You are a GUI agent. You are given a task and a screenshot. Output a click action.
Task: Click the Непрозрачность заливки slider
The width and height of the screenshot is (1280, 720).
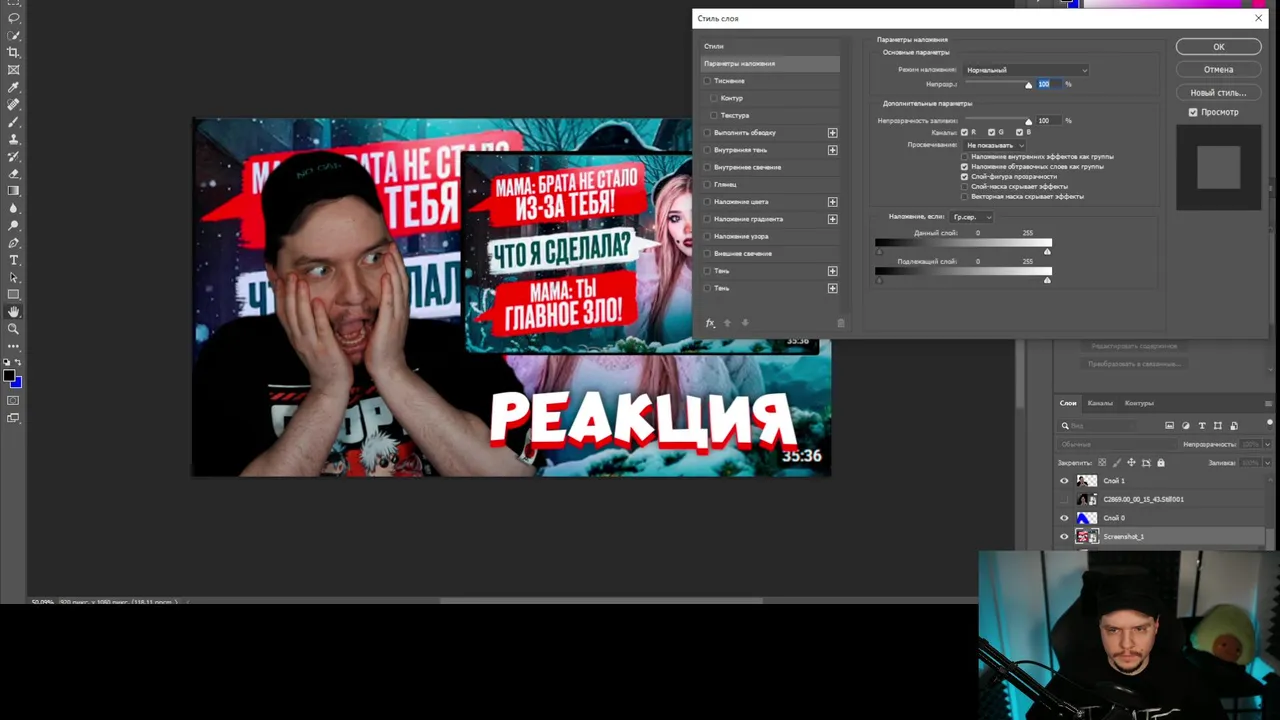996,121
